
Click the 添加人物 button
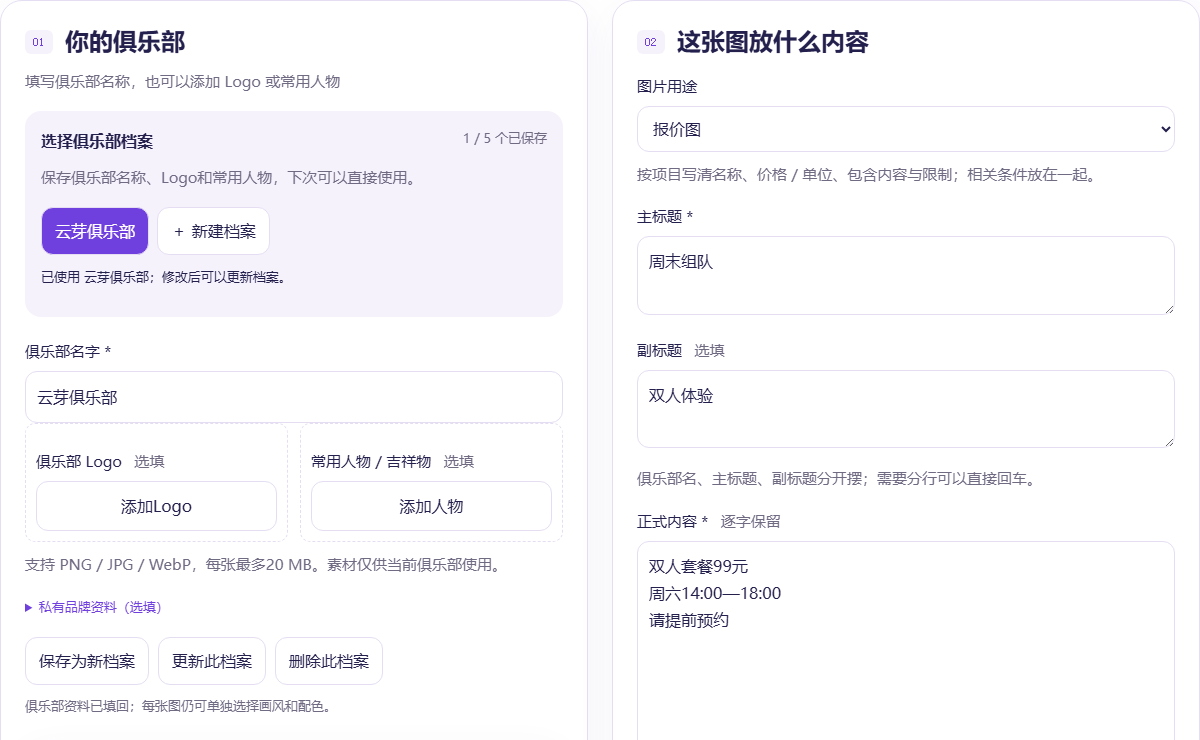[431, 506]
